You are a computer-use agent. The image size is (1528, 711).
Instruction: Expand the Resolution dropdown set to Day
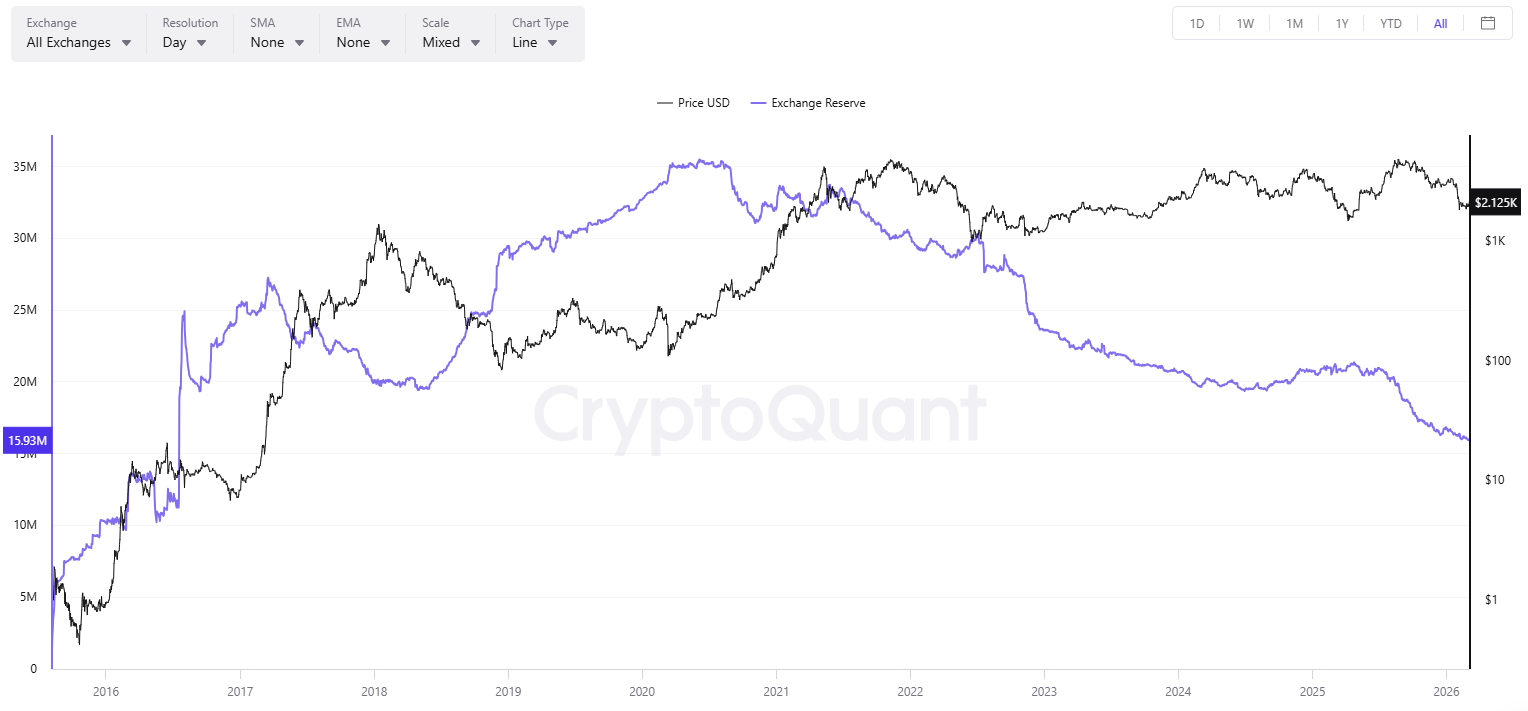184,42
